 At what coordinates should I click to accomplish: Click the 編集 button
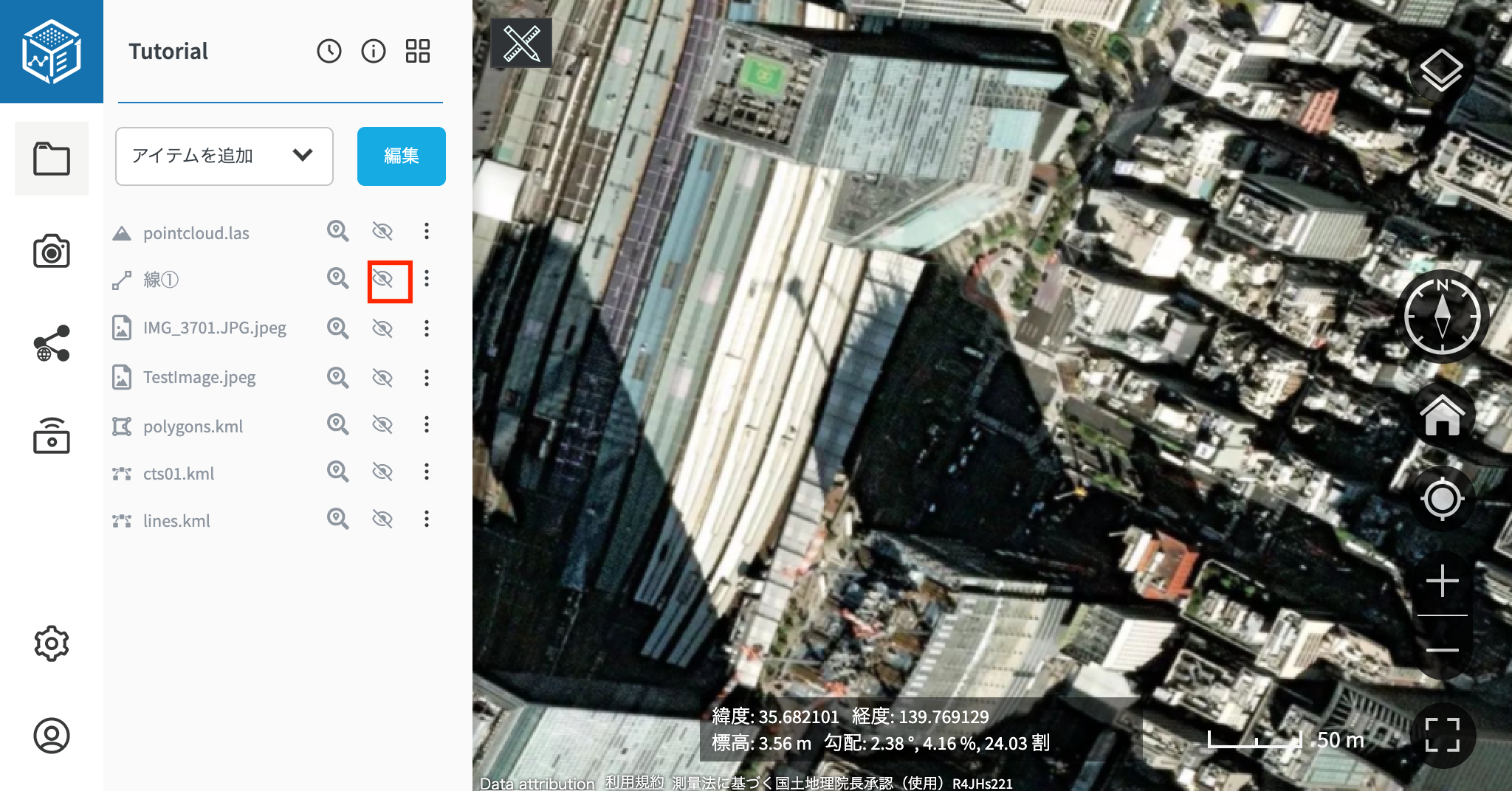tap(401, 156)
